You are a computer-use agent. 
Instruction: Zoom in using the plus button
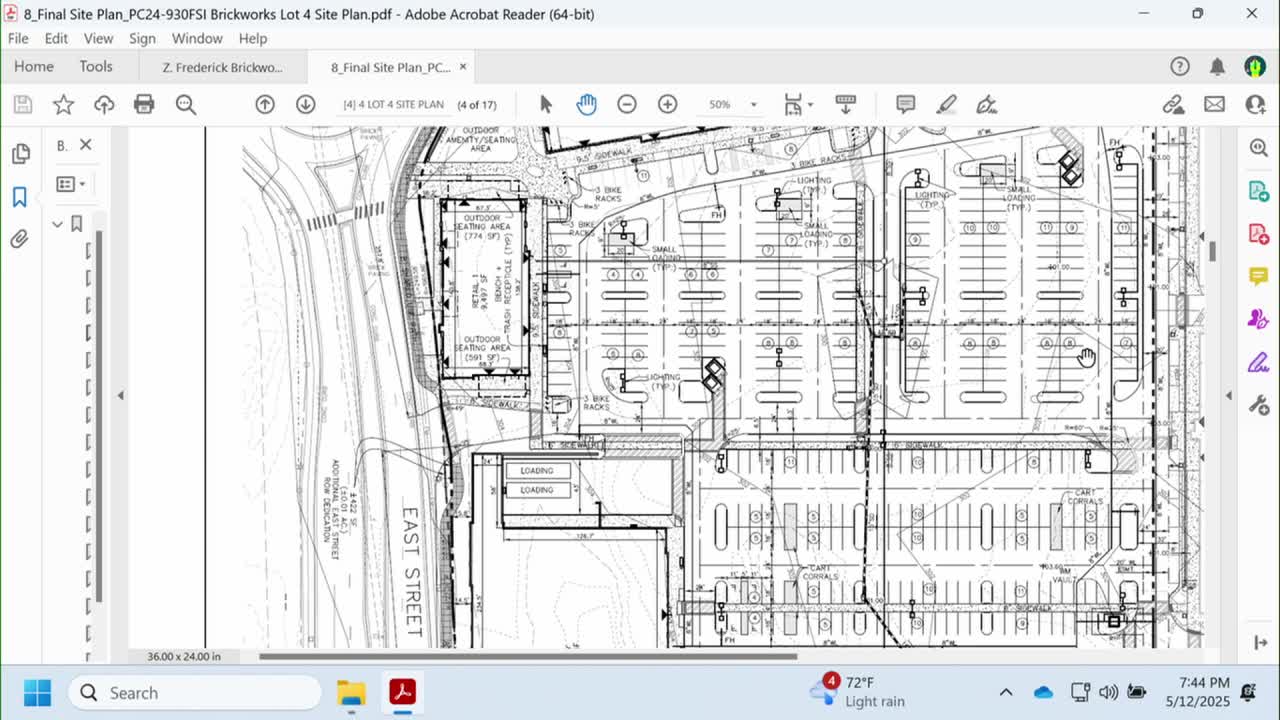coord(667,104)
